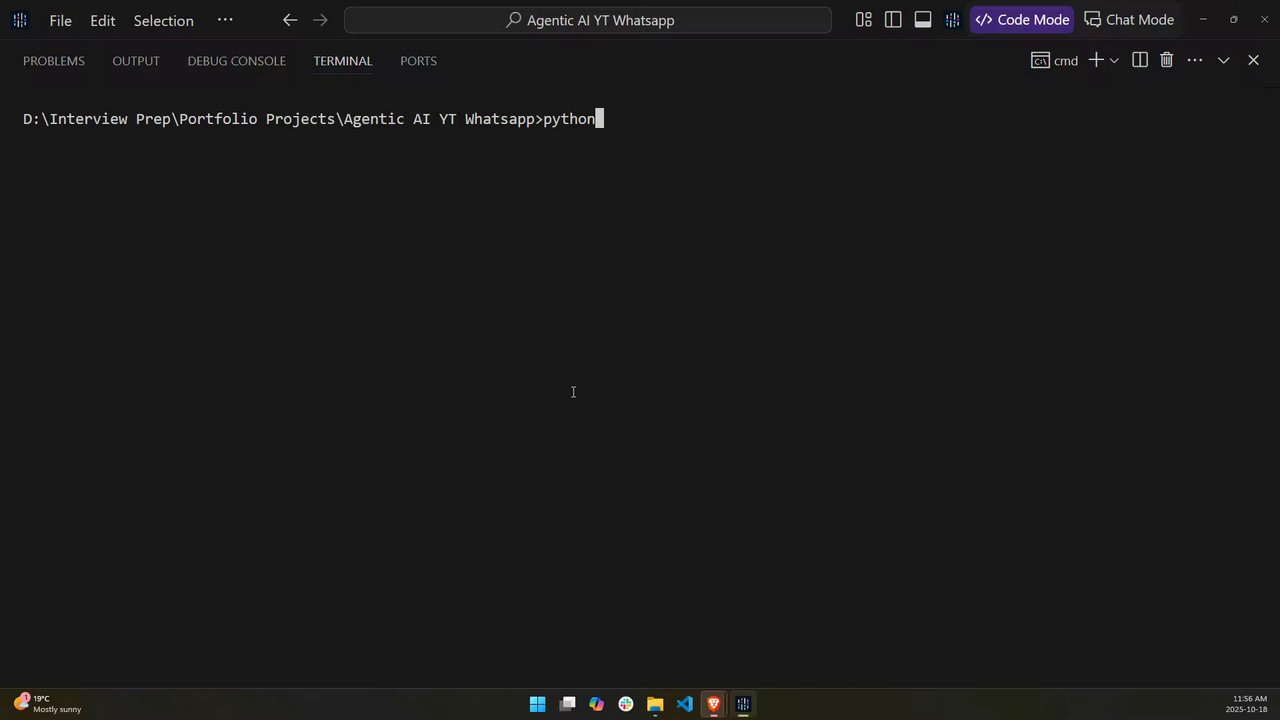Open the Debug Console tab
Screen dimensions: 1280x720
tap(236, 61)
